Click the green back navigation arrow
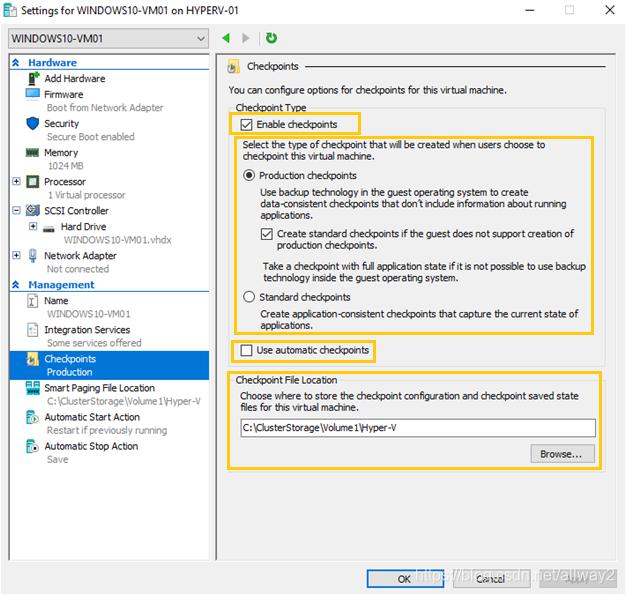 click(226, 38)
